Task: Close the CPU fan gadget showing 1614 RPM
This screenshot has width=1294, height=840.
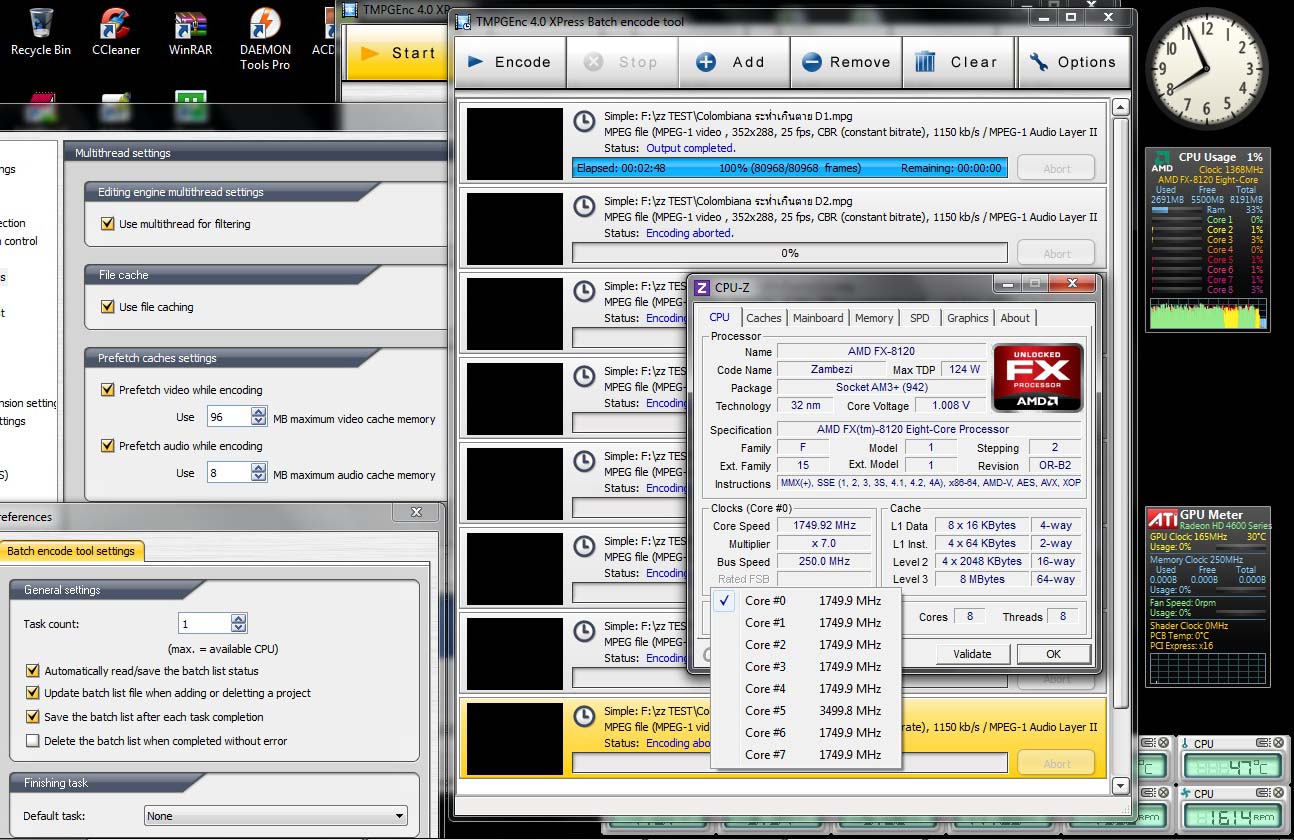Action: [1277, 793]
